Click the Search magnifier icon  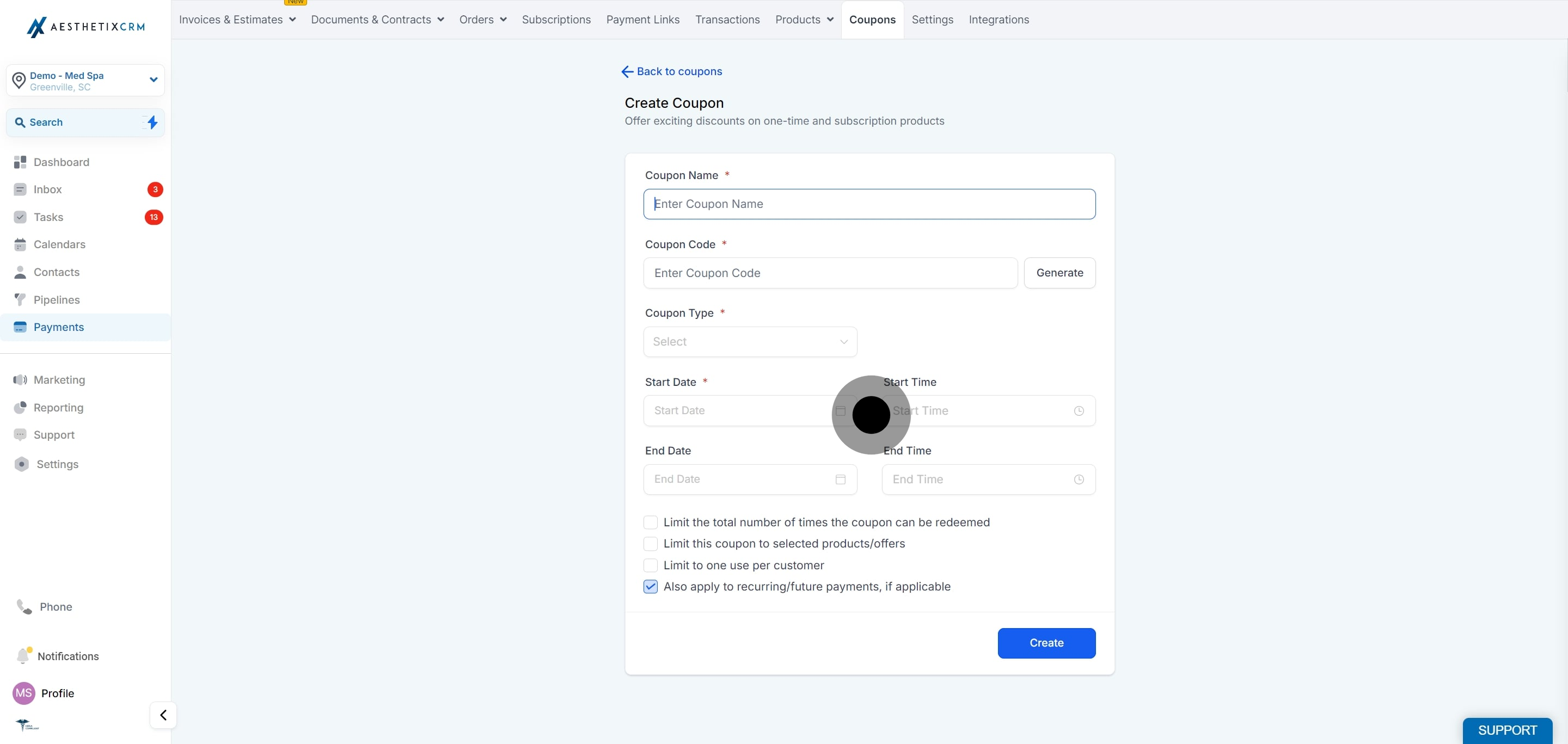pyautogui.click(x=20, y=122)
